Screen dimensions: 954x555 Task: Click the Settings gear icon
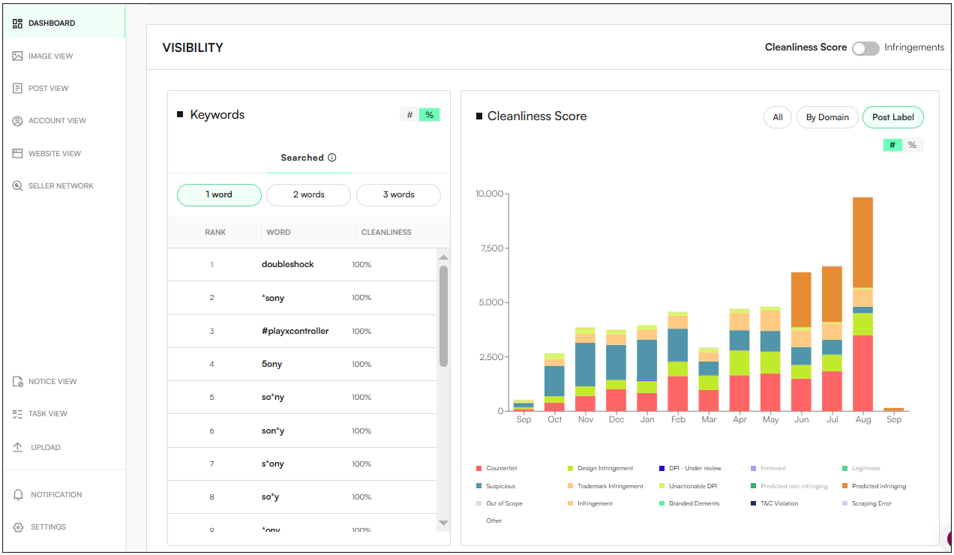pyautogui.click(x=18, y=527)
